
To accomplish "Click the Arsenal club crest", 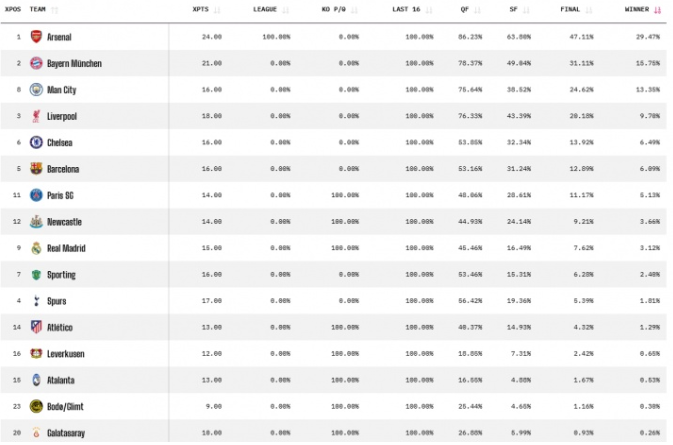I will [x=37, y=37].
